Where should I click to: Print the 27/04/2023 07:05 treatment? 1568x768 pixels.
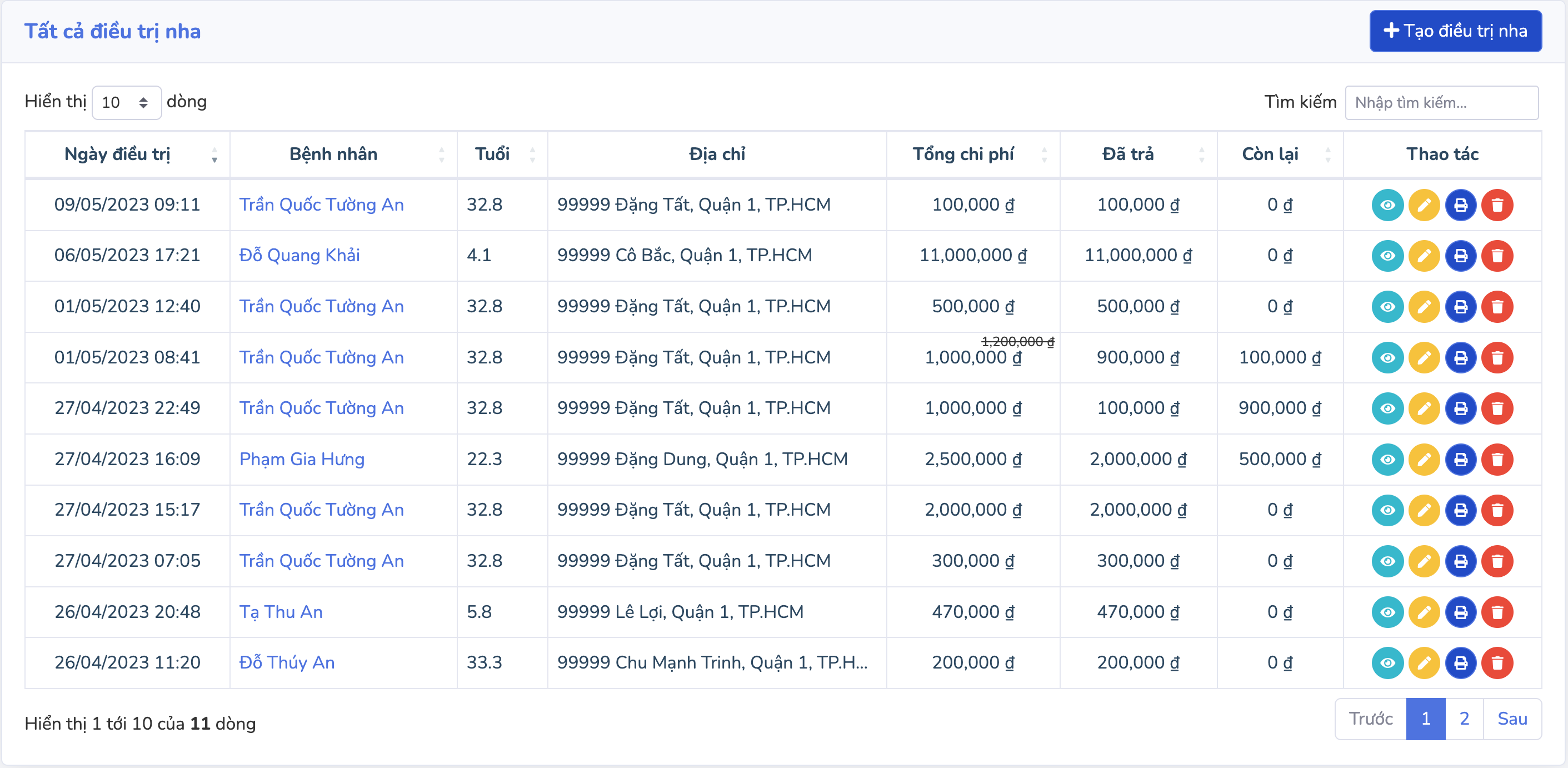(1460, 561)
